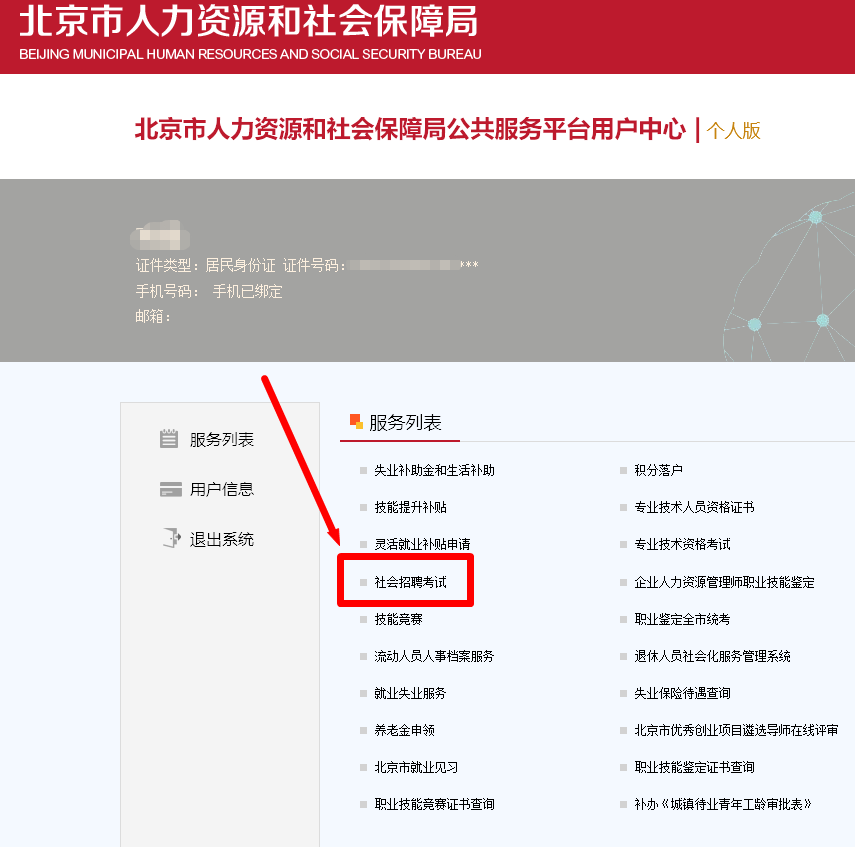Open 失业保险待遇查询 service
Image resolution: width=855 pixels, height=847 pixels.
[682, 693]
